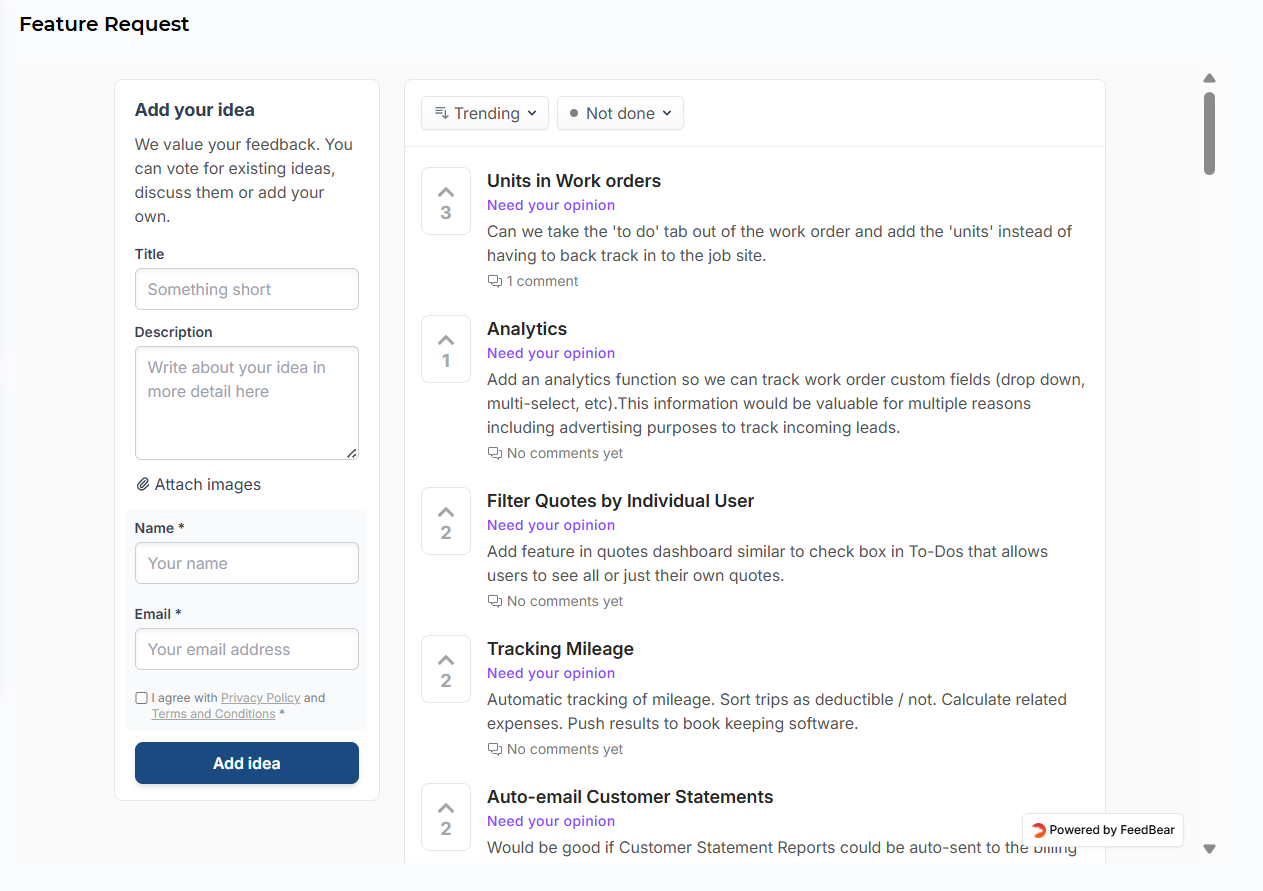Upvote Auto-email Customer Statements idea
This screenshot has height=891, width=1263.
(446, 817)
